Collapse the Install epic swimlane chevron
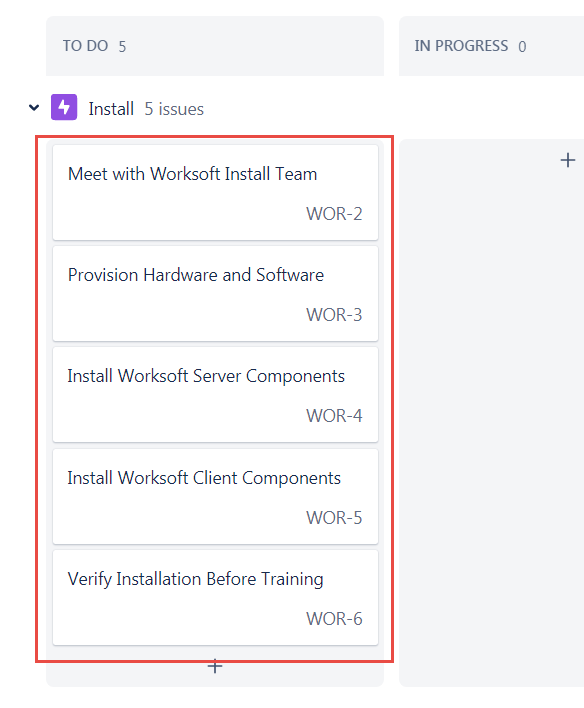The width and height of the screenshot is (584, 708). (x=34, y=108)
